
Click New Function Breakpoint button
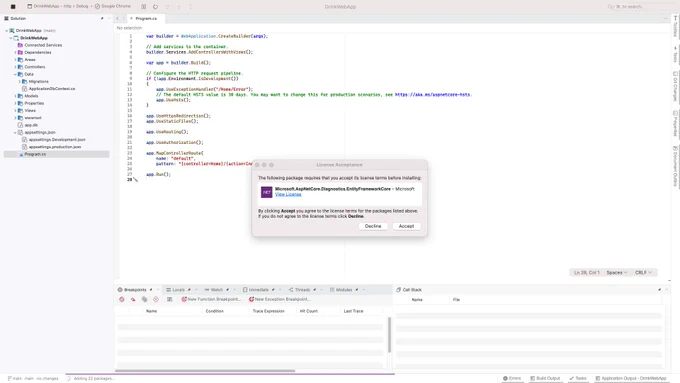click(211, 299)
